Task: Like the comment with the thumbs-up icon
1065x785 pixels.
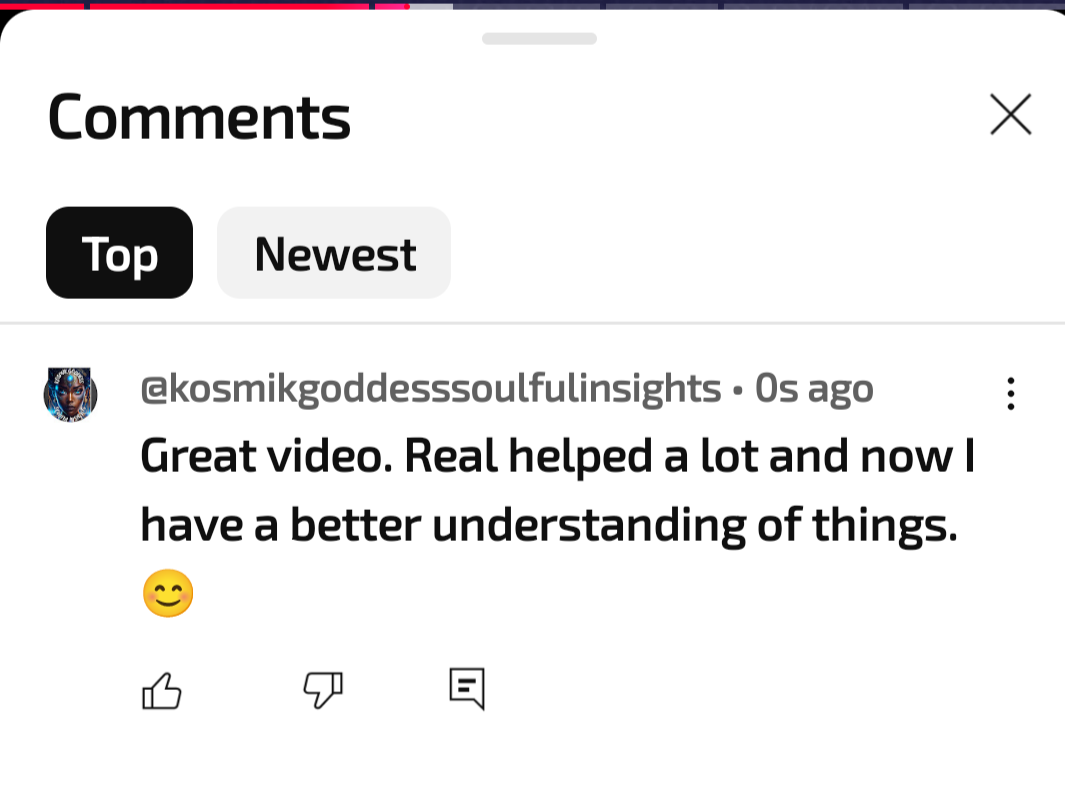Action: click(x=162, y=691)
